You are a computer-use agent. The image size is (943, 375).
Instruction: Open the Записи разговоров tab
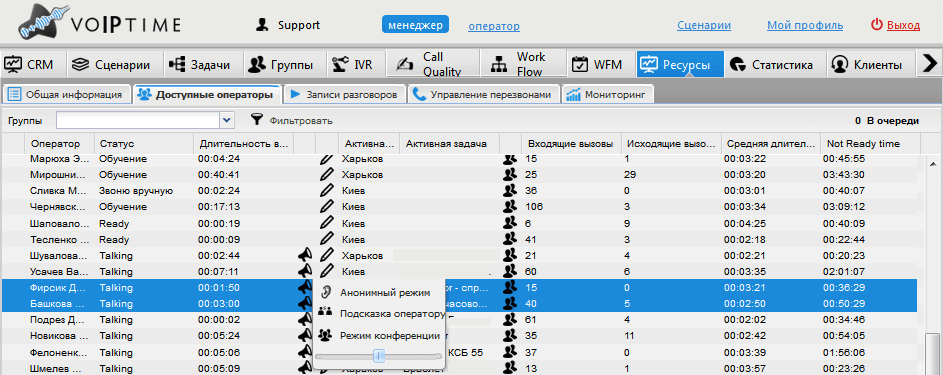coord(345,95)
